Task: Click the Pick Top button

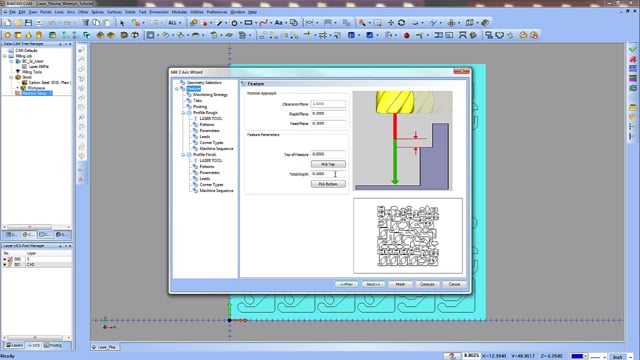Action: [x=328, y=164]
